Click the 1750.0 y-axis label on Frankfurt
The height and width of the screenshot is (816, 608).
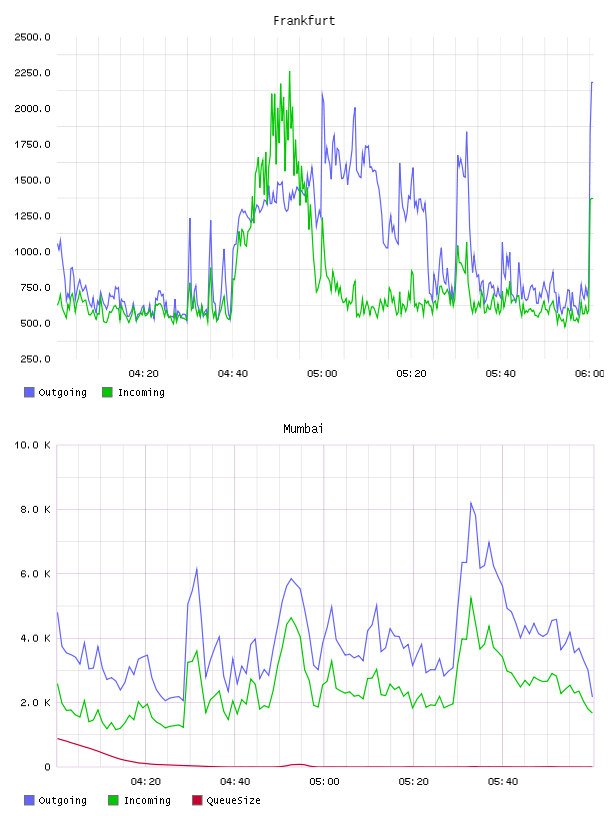[x=32, y=145]
